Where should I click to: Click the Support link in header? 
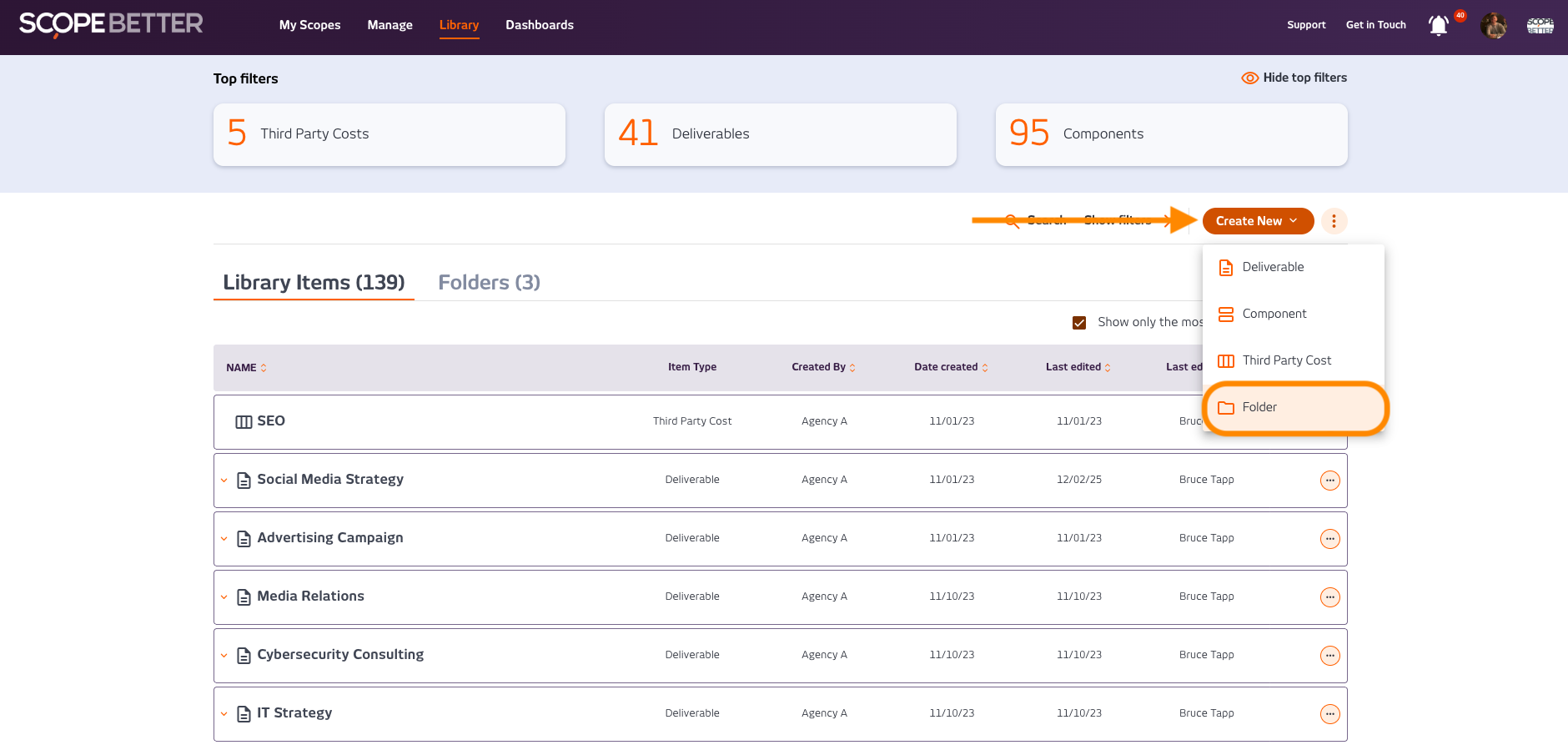[x=1305, y=25]
